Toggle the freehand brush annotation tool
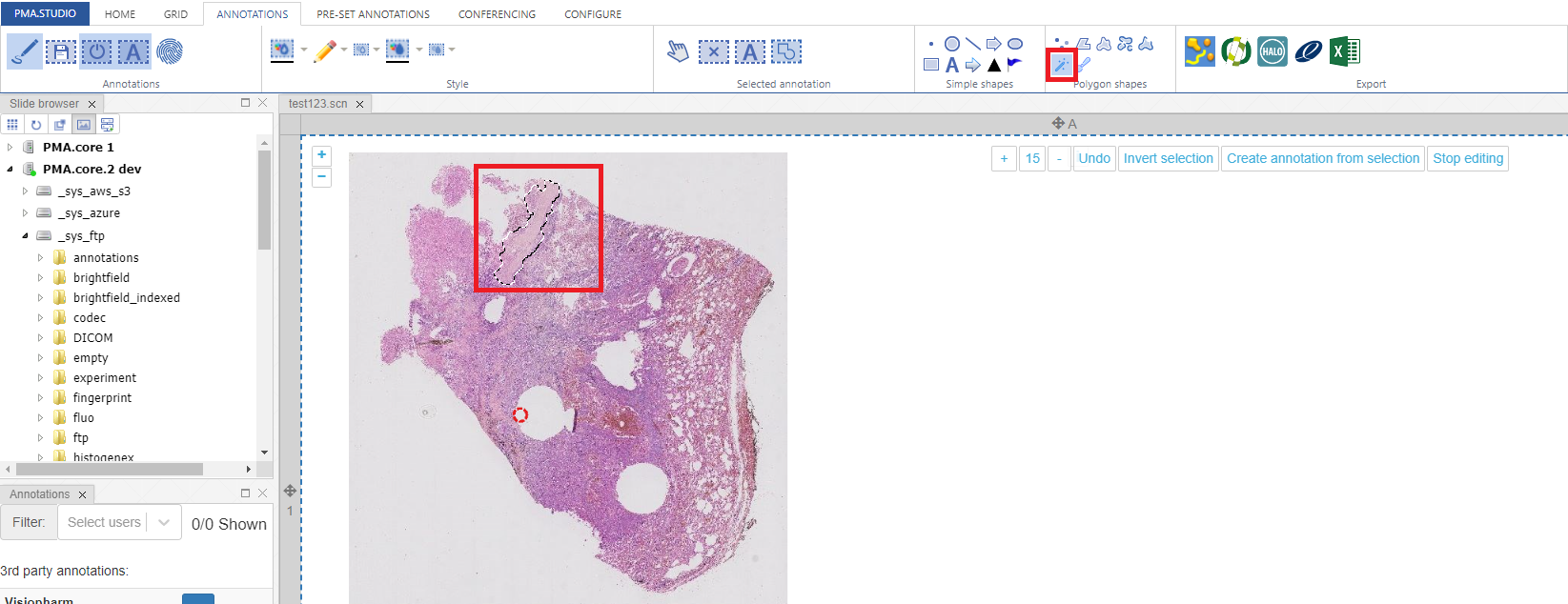Screen dimensions: 1568x604 [x=24, y=51]
